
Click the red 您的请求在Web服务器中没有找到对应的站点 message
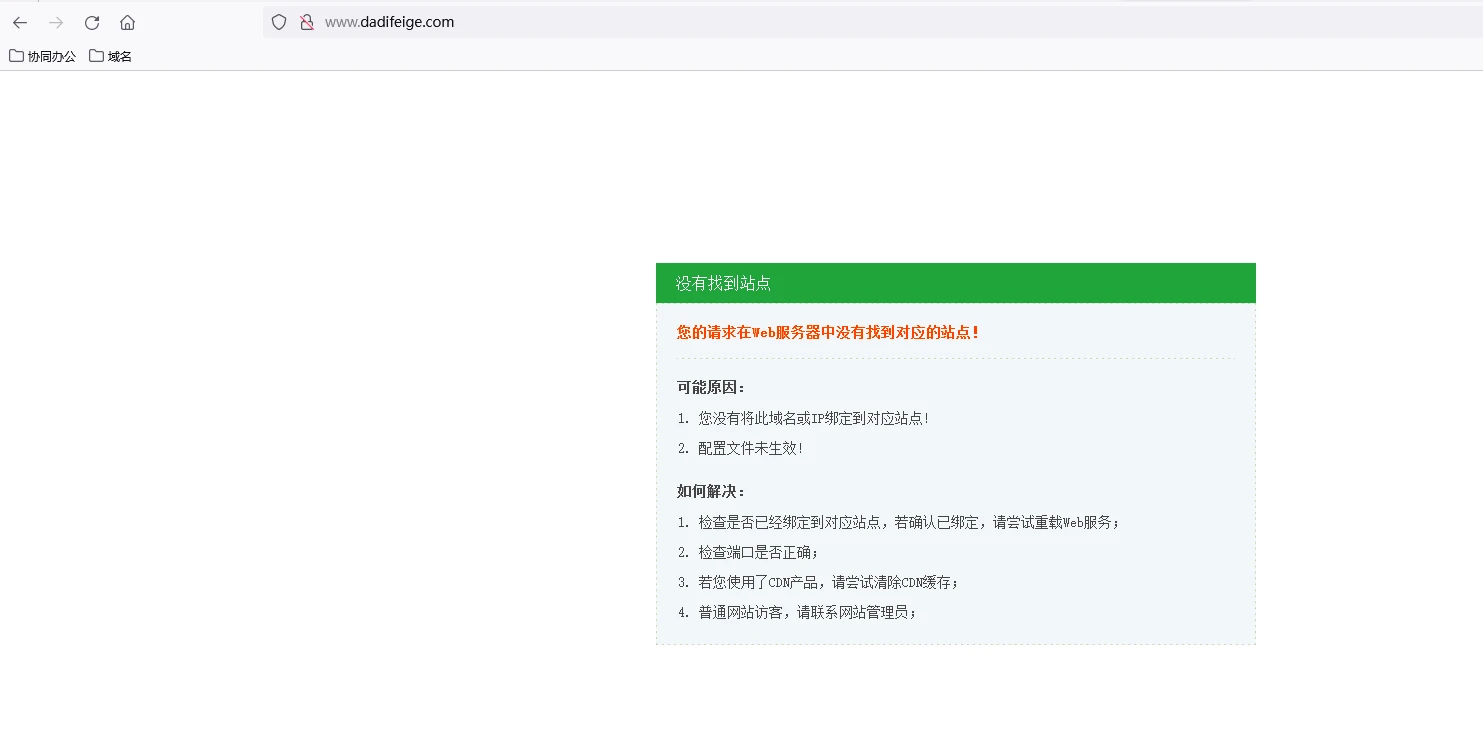point(828,332)
